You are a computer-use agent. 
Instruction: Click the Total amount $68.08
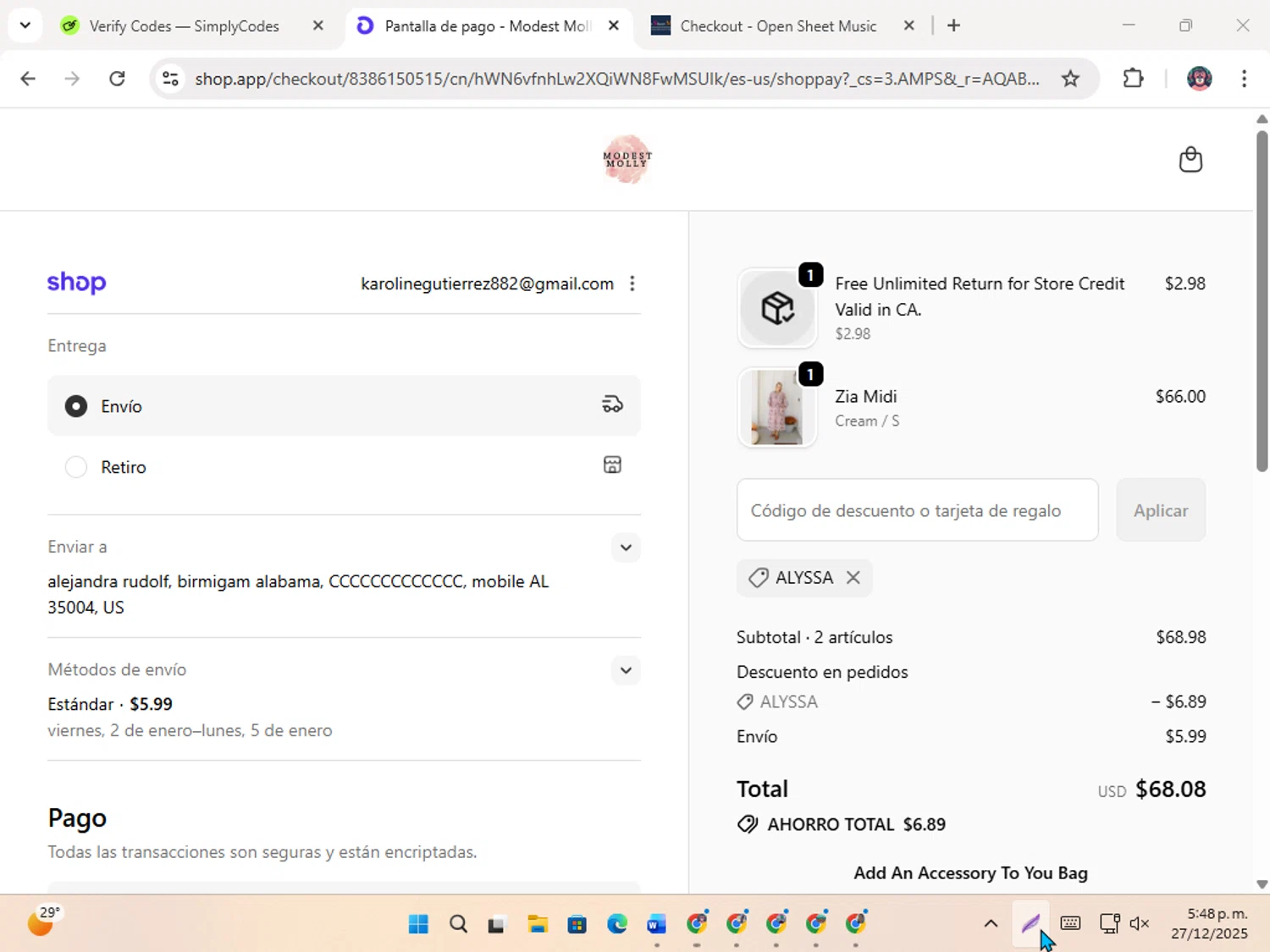click(1170, 789)
